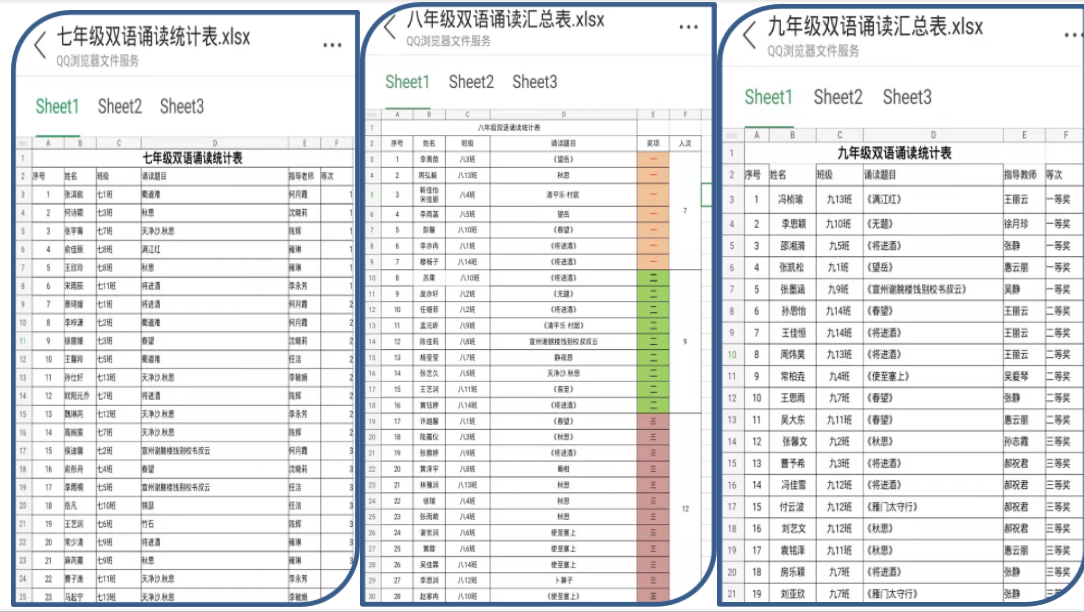1084x612 pixels.
Task: Click the 九年级双语诵读统计表 title cell
Action: click(x=893, y=153)
